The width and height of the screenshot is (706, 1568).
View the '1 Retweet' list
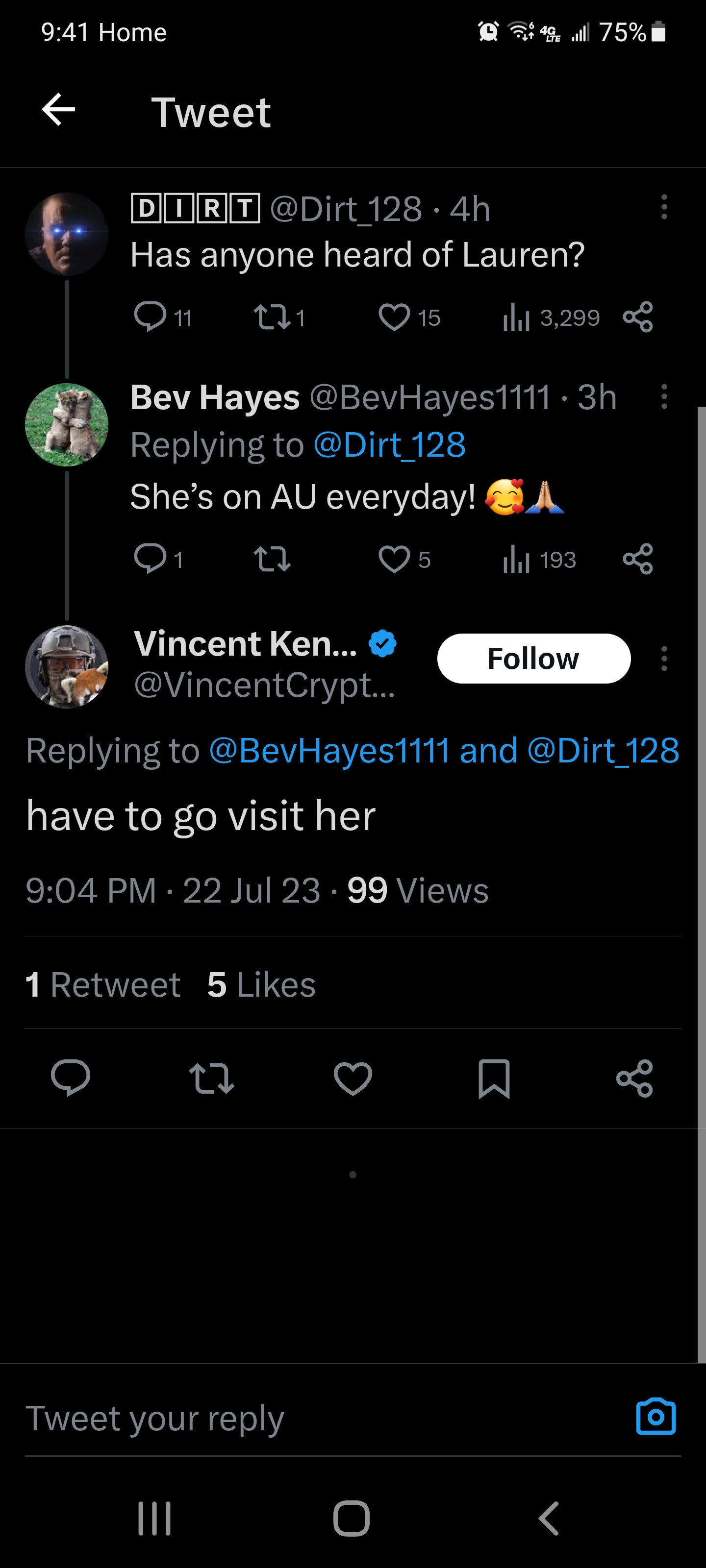click(x=103, y=984)
